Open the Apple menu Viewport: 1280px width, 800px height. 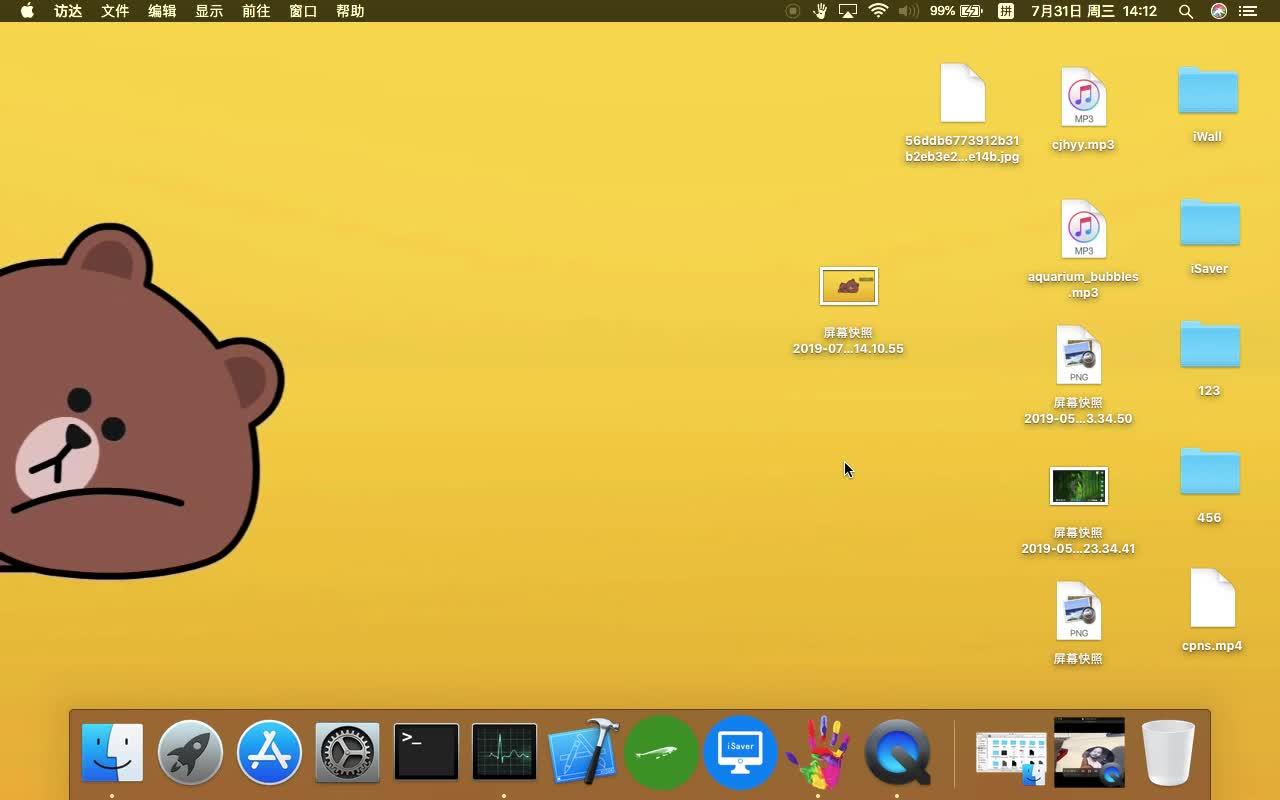pyautogui.click(x=27, y=11)
